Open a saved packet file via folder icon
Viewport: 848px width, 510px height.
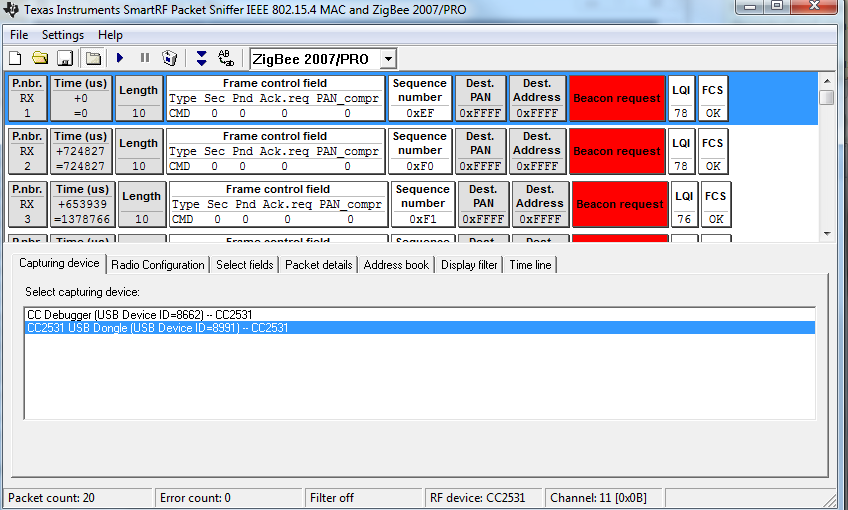(x=40, y=58)
